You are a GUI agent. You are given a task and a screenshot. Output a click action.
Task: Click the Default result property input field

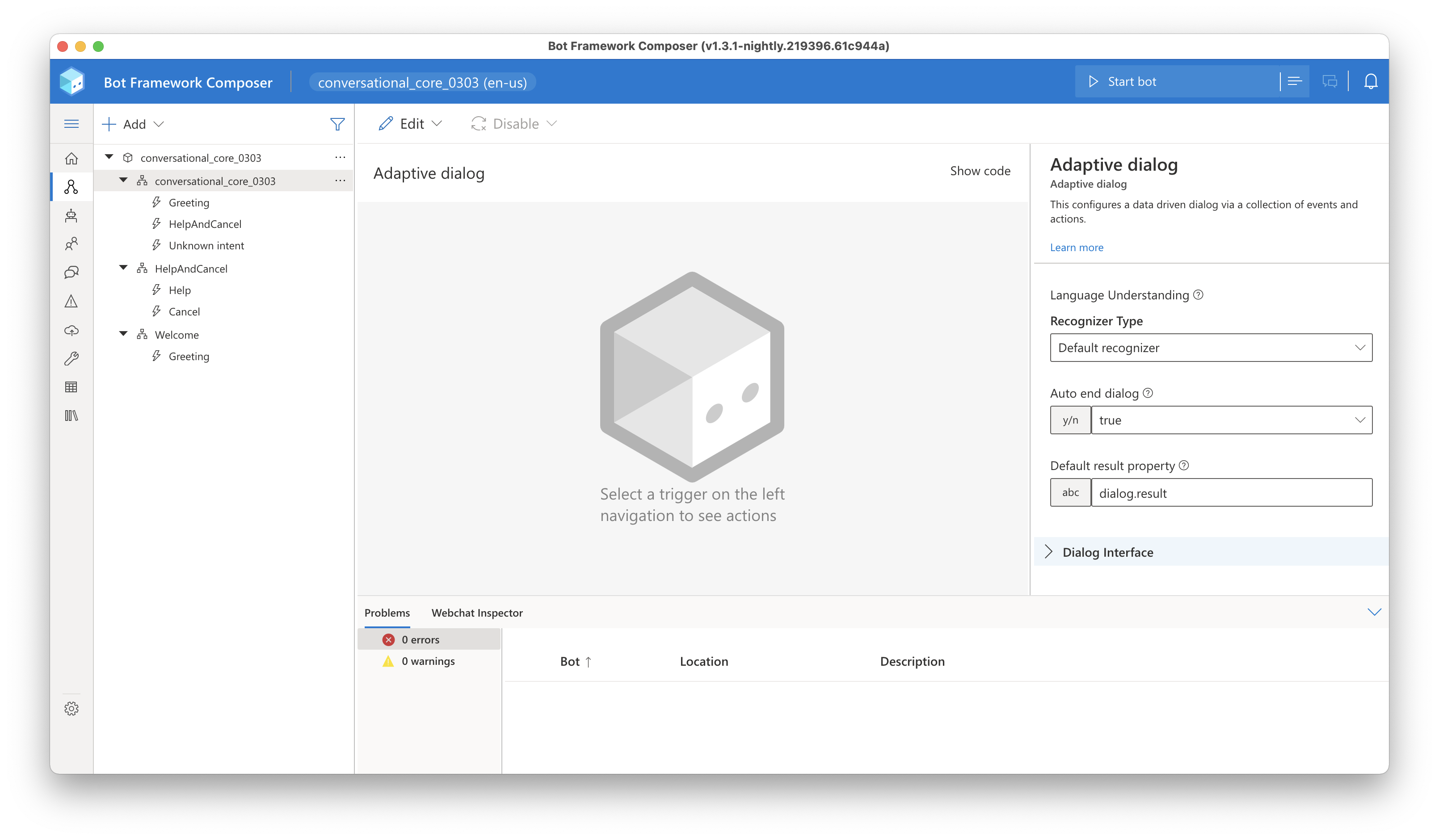[x=1231, y=492]
